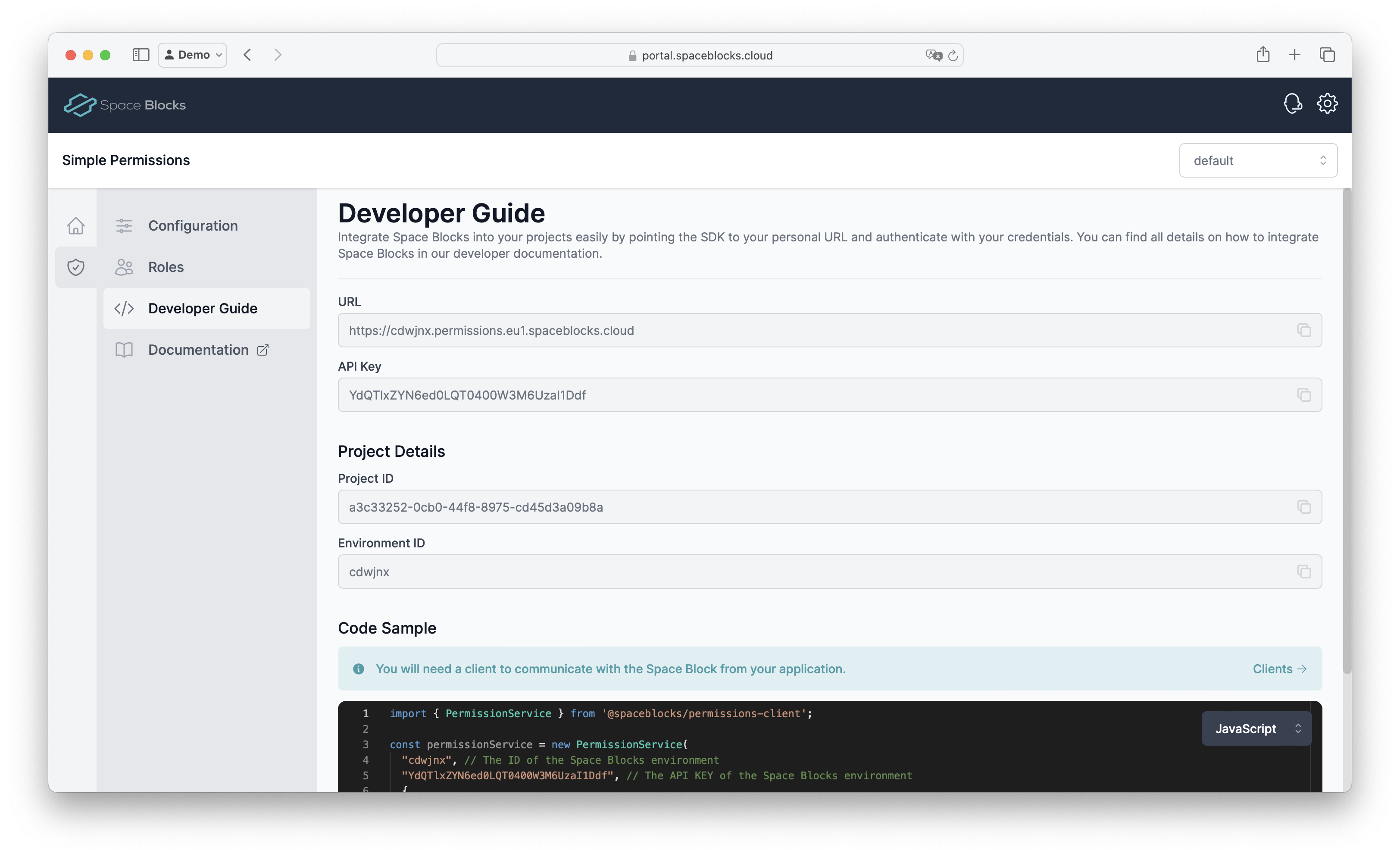Open the external Documentation link

[x=198, y=350]
